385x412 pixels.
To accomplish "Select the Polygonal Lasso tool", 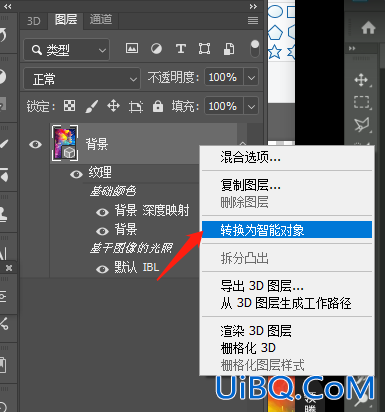I will coord(362,125).
